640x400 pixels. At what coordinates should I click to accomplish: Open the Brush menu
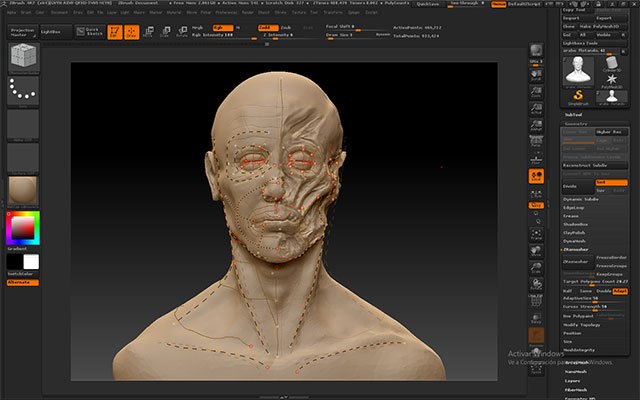(26, 13)
